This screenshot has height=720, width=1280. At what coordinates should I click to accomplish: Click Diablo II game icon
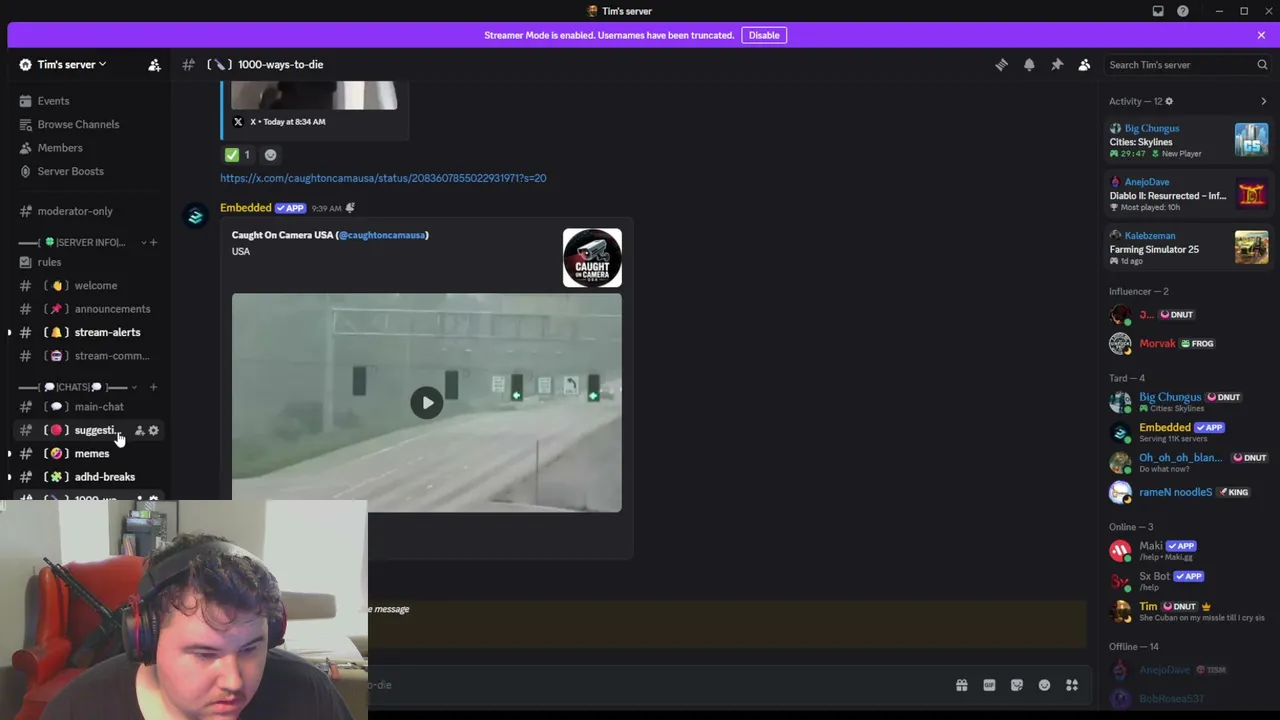pyautogui.click(x=1251, y=194)
